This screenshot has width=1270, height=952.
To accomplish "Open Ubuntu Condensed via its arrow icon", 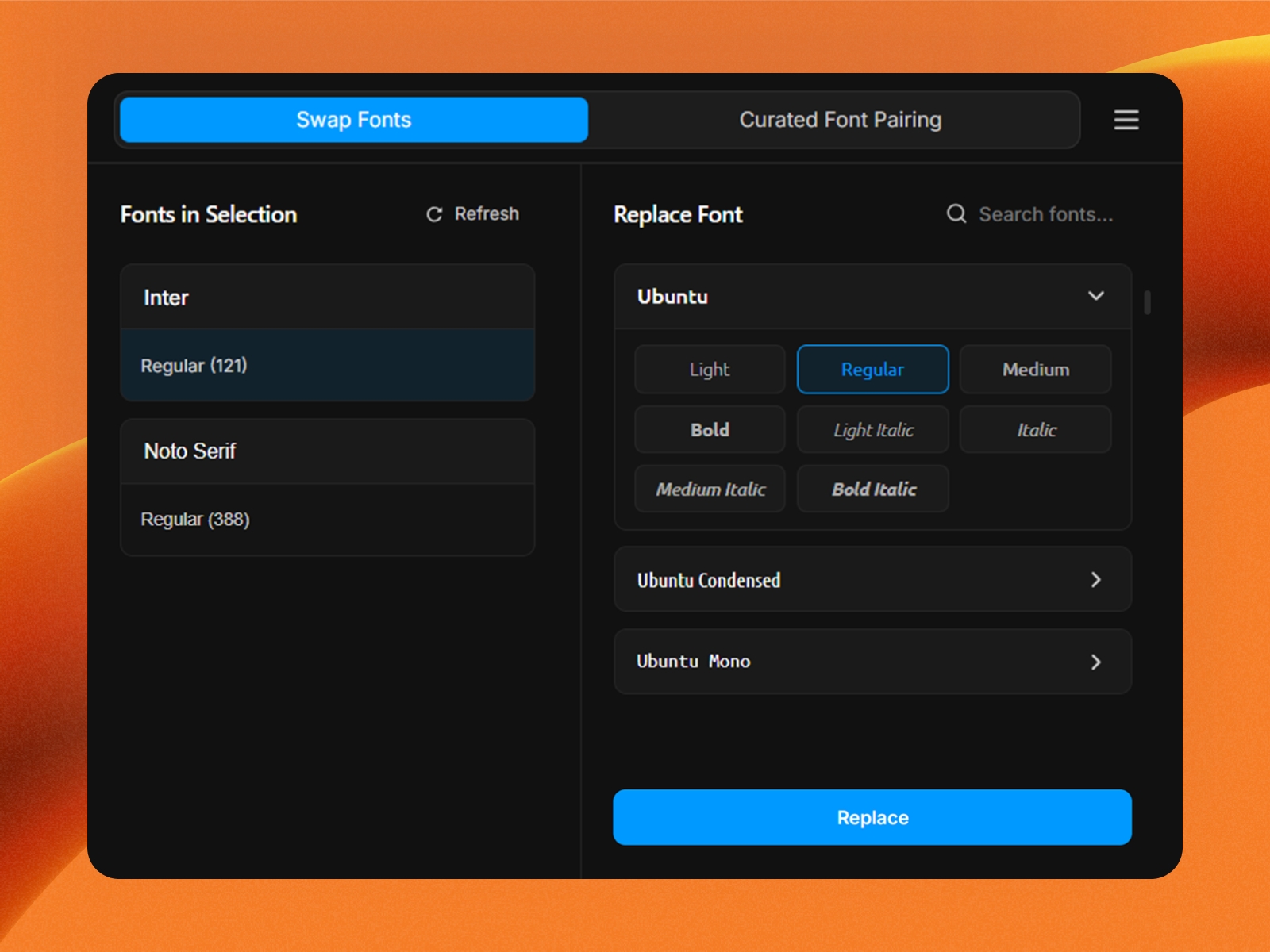I will click(1096, 580).
